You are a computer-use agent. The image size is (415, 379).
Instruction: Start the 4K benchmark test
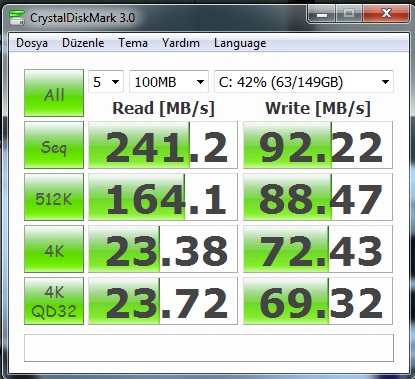pyautogui.click(x=54, y=249)
